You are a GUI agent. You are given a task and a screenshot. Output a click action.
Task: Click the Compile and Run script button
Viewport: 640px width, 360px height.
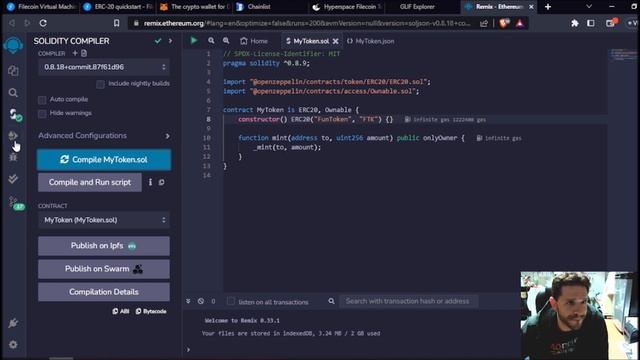[90, 182]
